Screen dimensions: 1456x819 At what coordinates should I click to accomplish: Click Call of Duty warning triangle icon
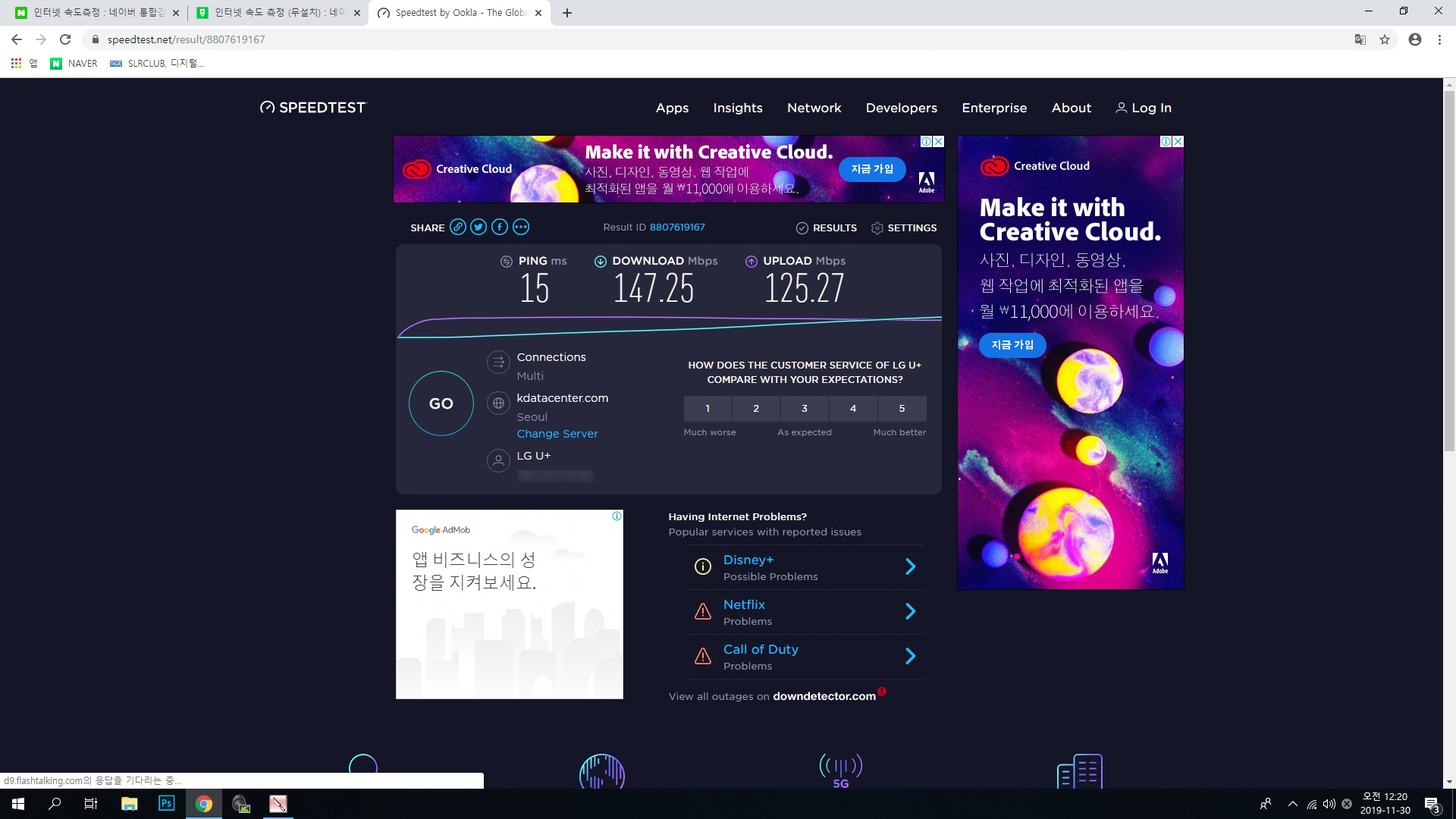click(x=703, y=656)
